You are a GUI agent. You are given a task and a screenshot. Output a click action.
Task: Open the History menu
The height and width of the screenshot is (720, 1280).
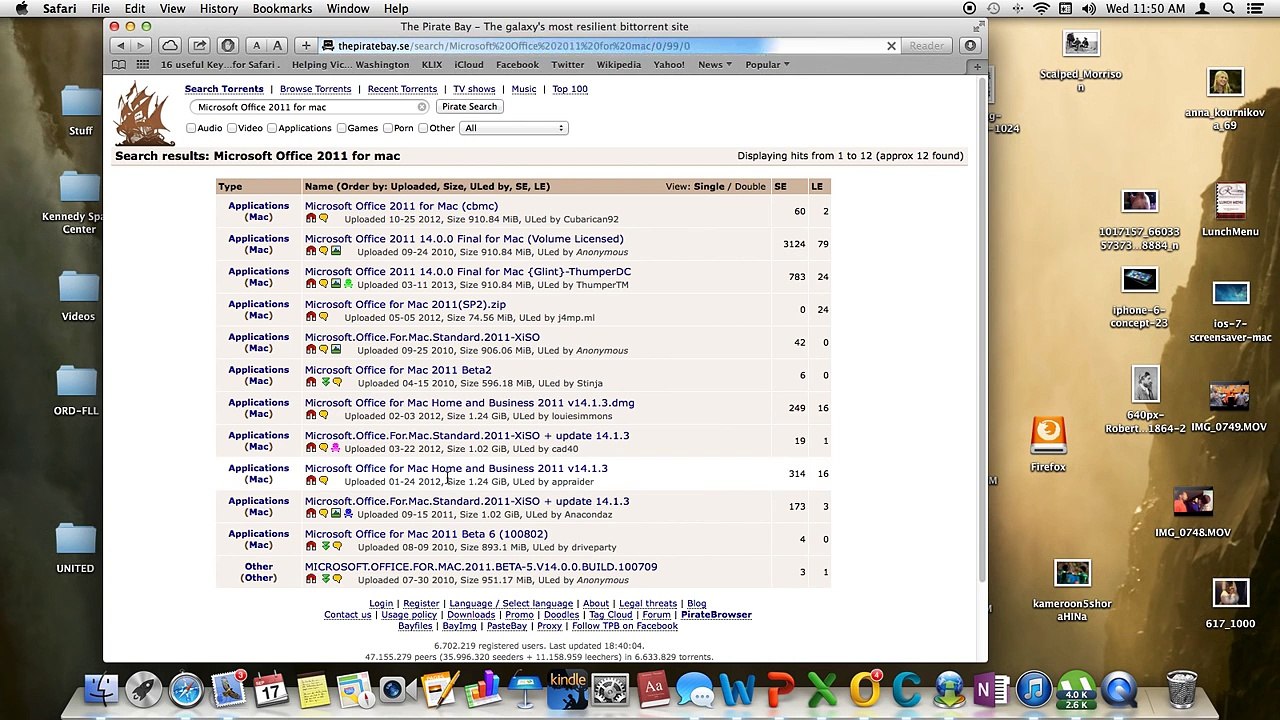pos(218,9)
